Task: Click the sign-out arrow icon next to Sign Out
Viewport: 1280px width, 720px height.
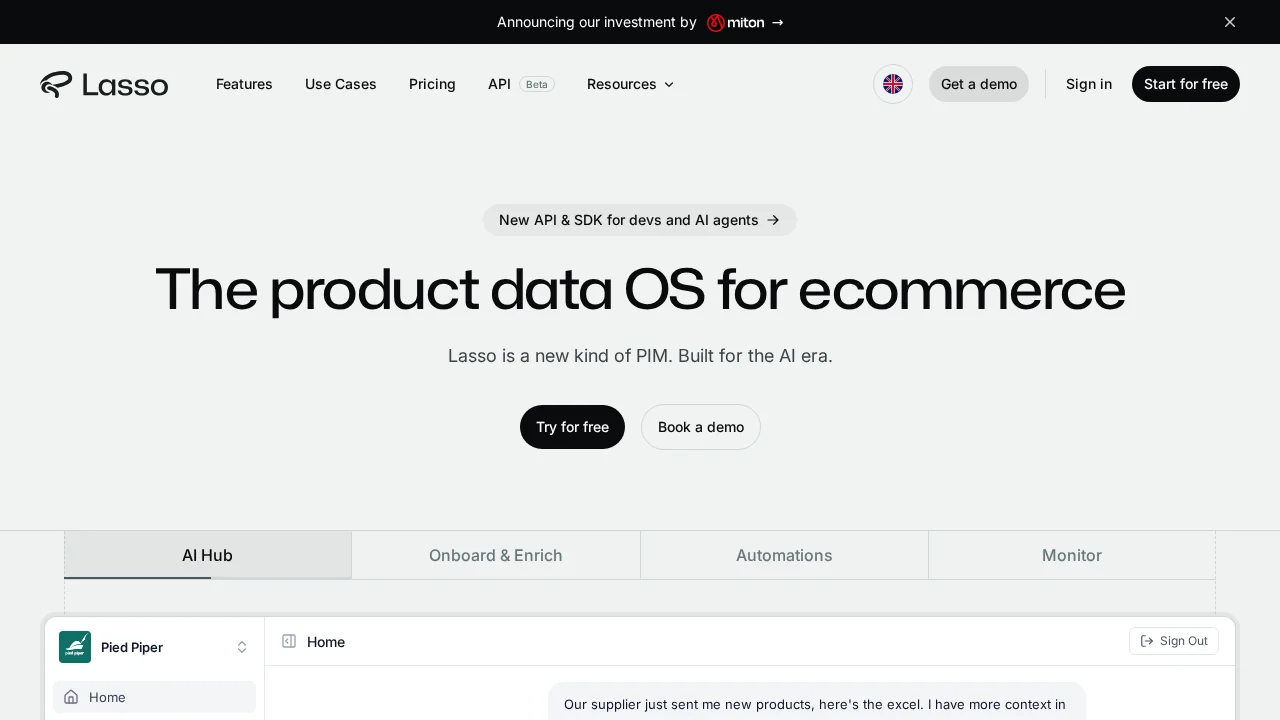Action: (1148, 641)
